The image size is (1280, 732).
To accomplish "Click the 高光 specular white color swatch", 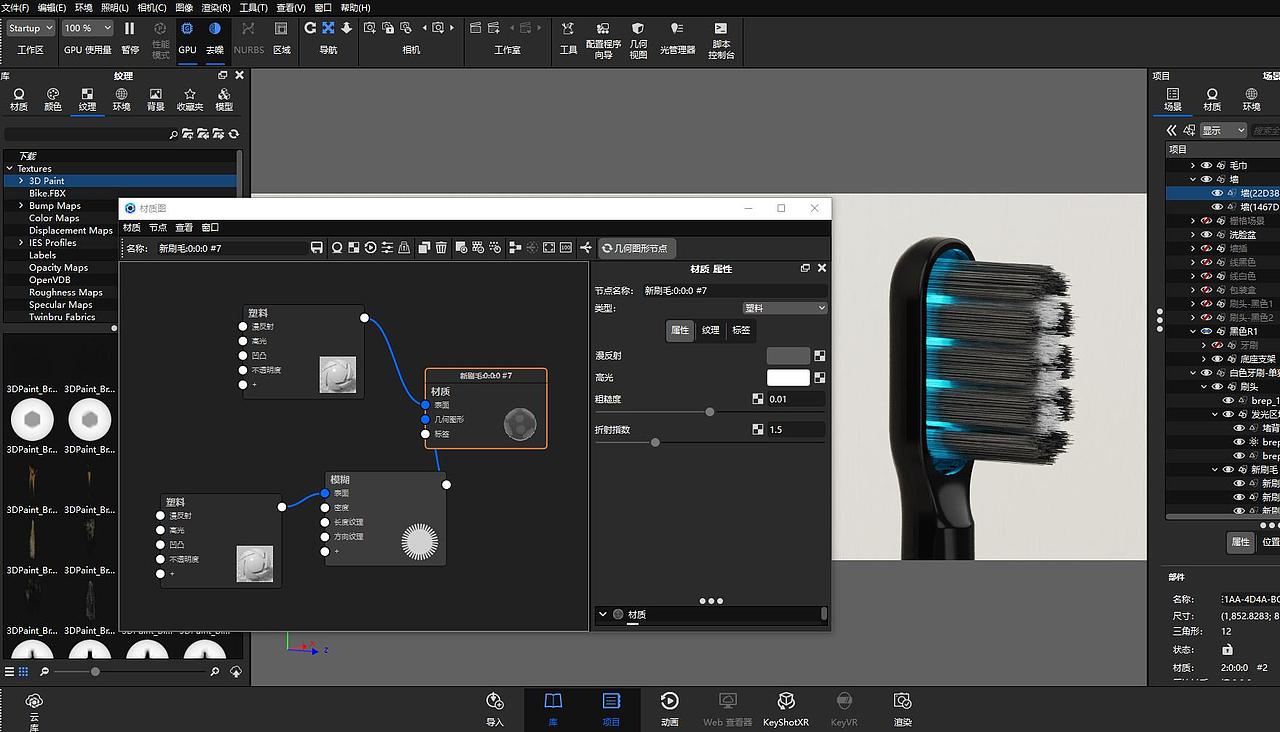I will (788, 377).
